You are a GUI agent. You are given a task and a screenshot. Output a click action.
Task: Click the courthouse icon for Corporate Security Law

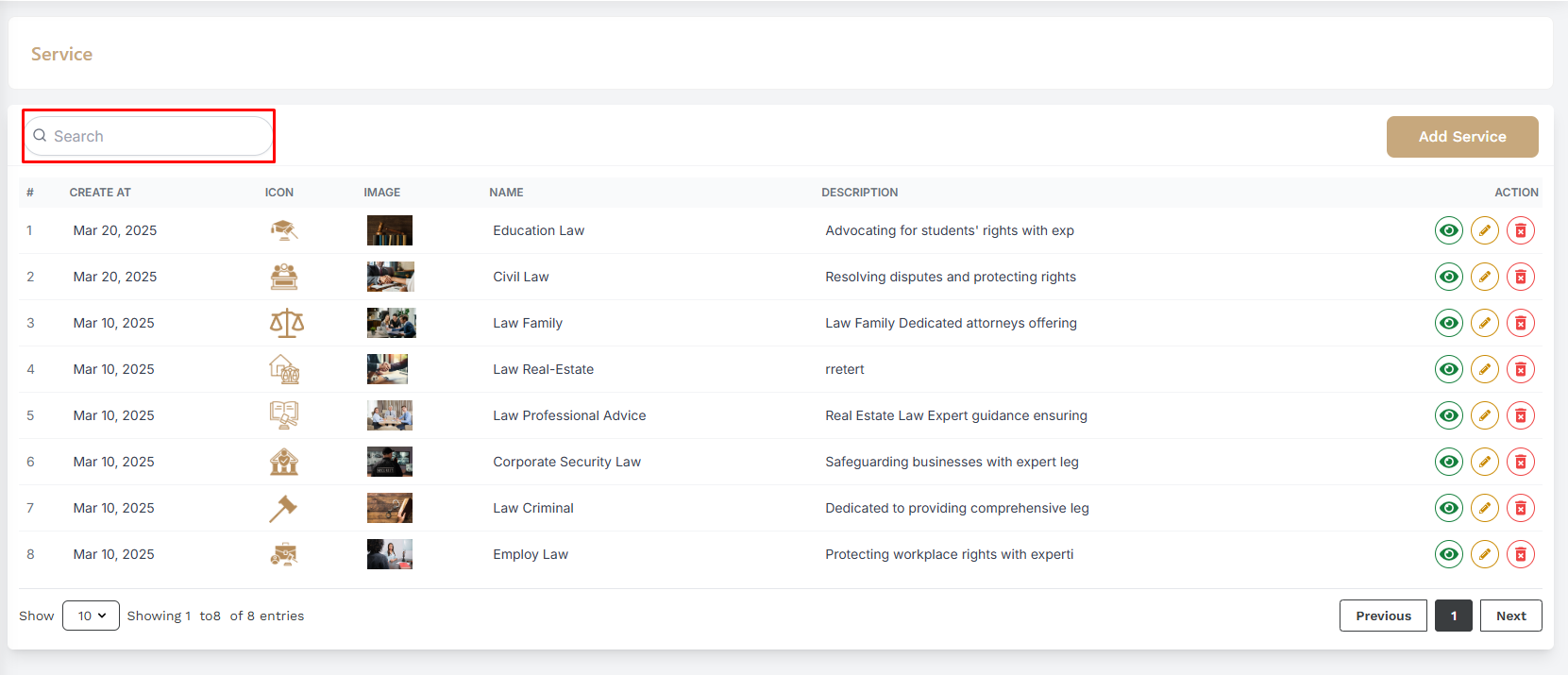tap(284, 462)
